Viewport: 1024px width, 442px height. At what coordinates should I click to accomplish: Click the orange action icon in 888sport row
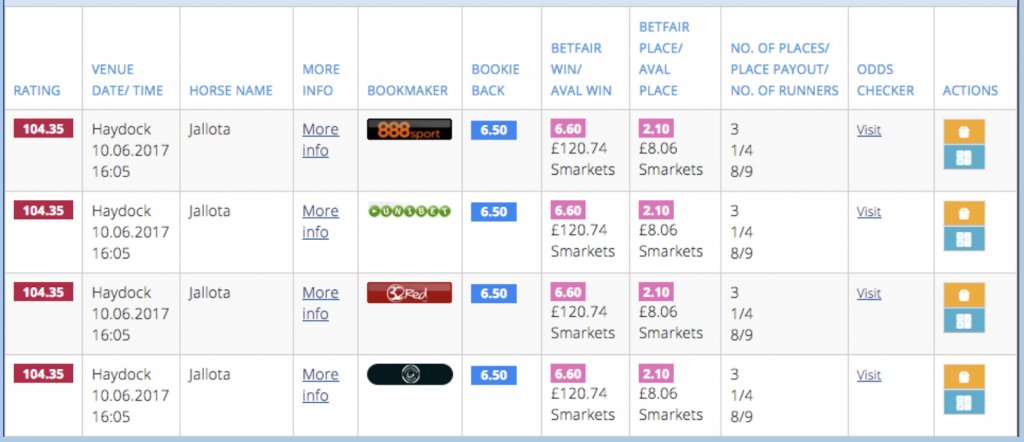(x=964, y=131)
